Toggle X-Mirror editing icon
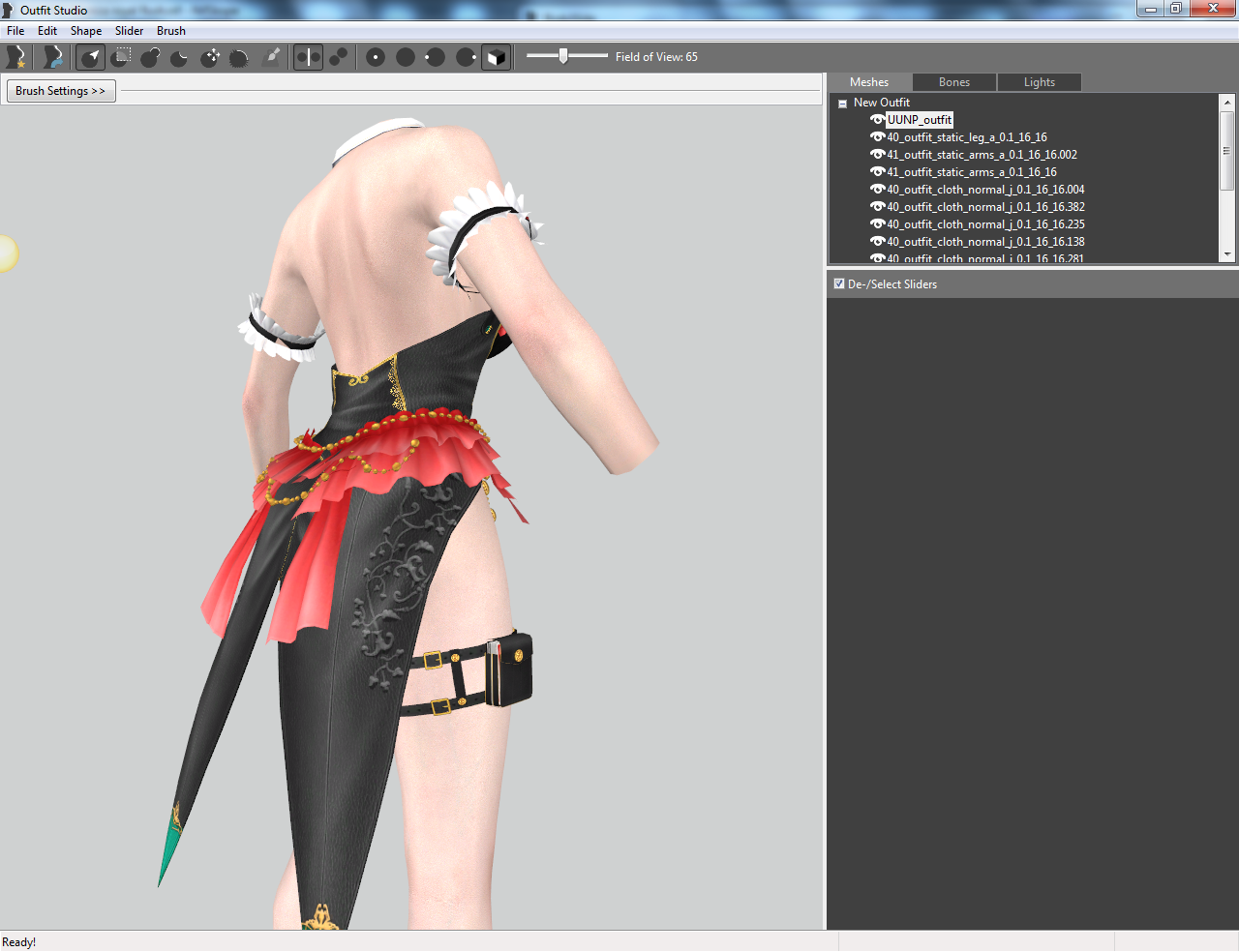 point(308,57)
